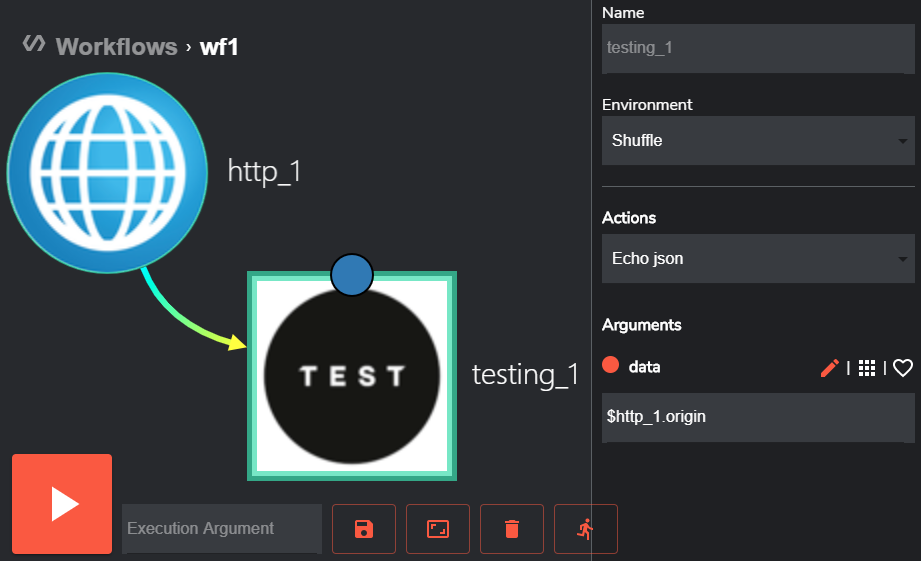Click the testing_1 node label

(526, 375)
